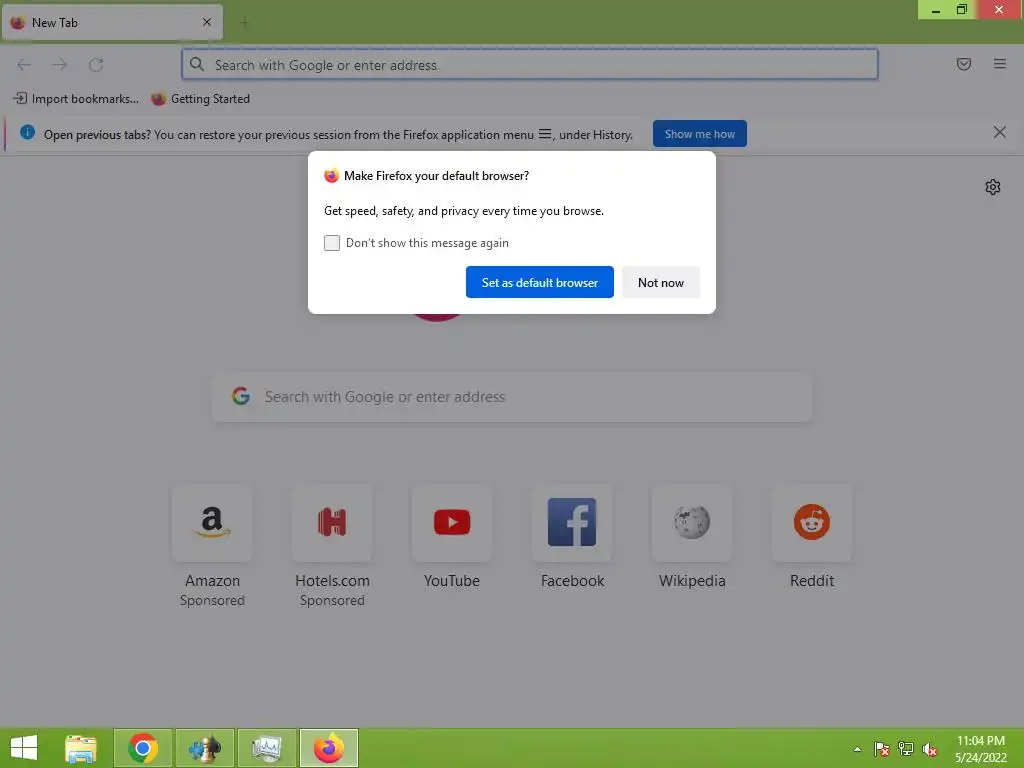The image size is (1024, 768).
Task: Click the info icon in notification bar
Action: coord(27,133)
